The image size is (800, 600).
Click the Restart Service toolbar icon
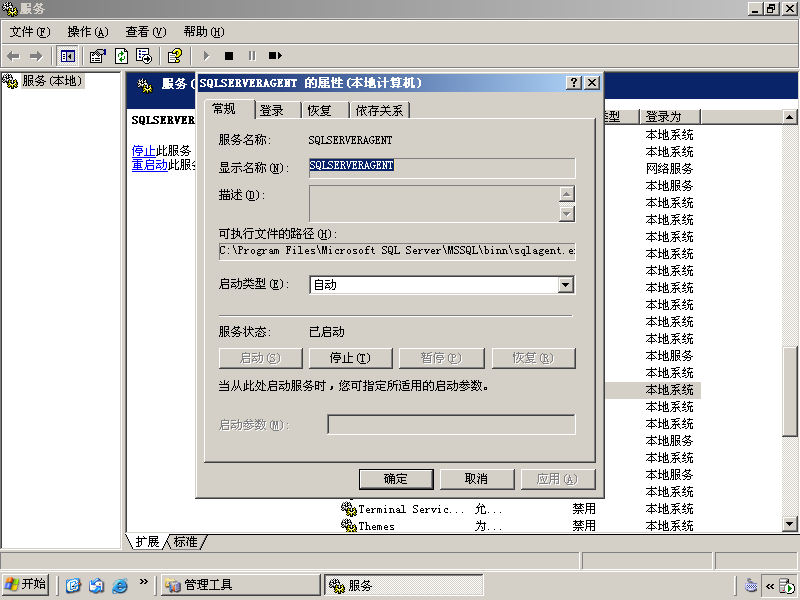(275, 56)
